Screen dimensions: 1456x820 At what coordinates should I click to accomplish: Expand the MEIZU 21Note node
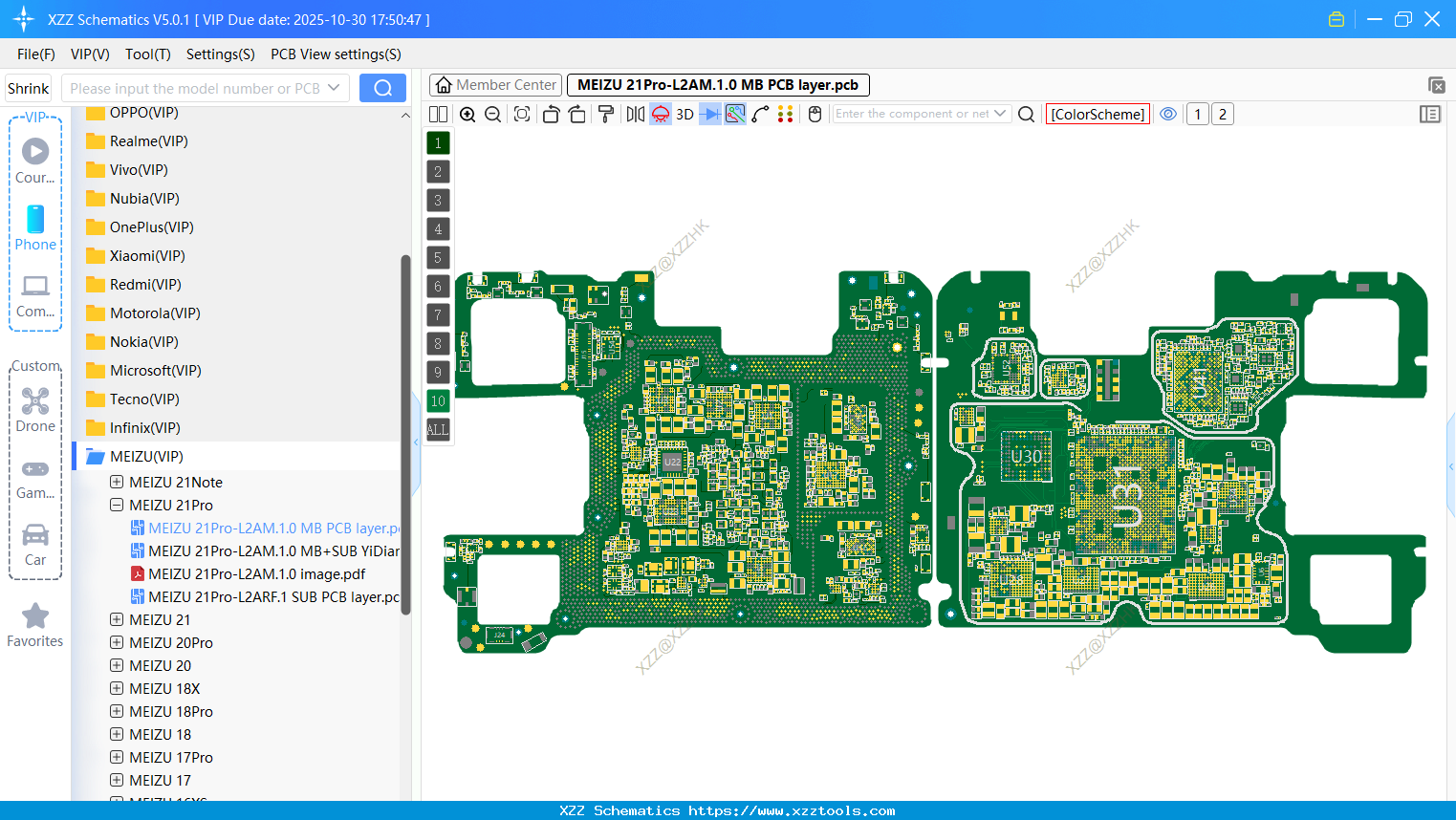coord(117,482)
